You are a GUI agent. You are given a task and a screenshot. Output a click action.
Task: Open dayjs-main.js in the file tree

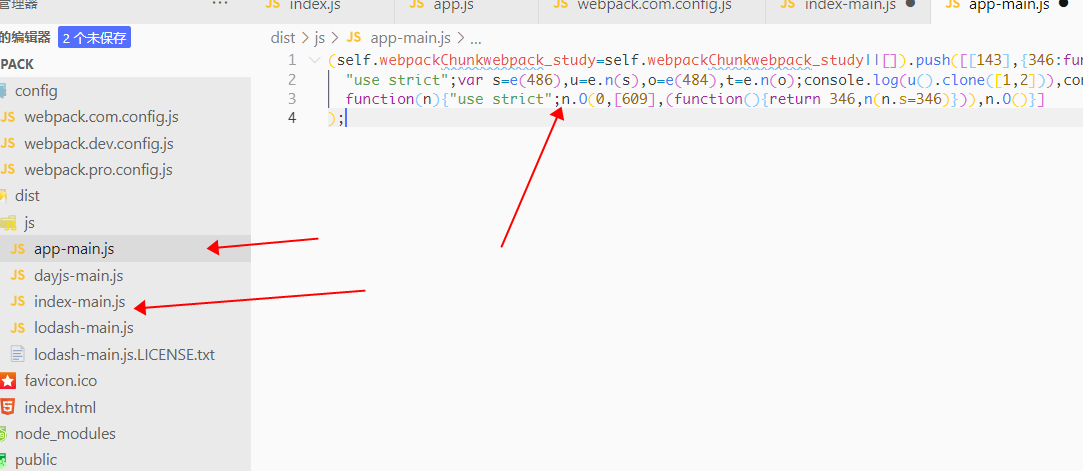point(125,276)
